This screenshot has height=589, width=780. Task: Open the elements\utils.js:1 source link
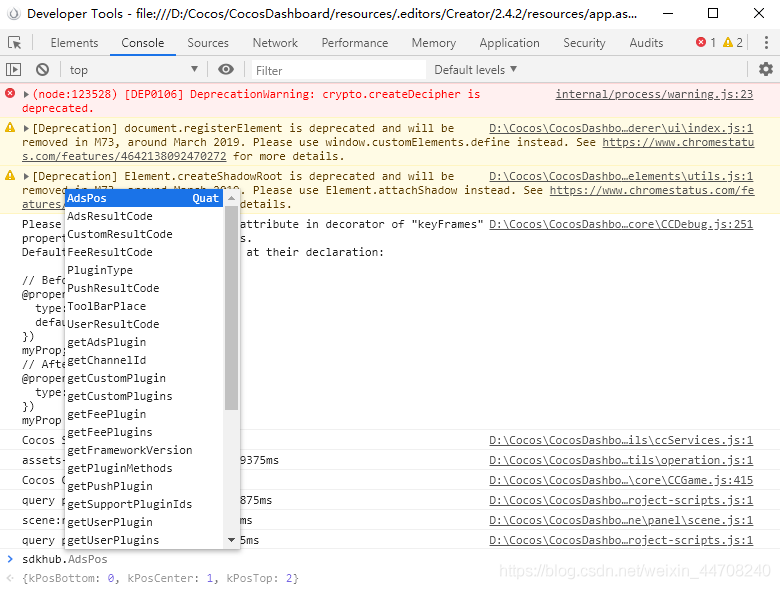pos(621,176)
